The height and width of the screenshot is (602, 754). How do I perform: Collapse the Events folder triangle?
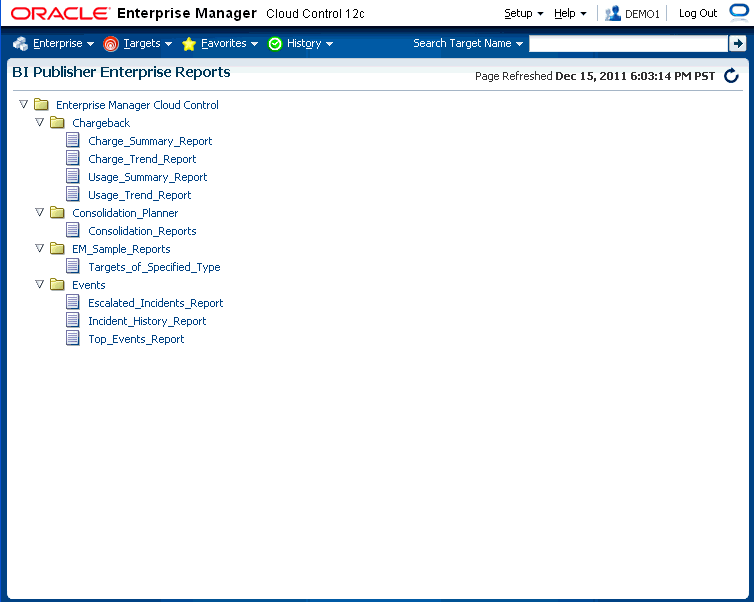click(39, 284)
